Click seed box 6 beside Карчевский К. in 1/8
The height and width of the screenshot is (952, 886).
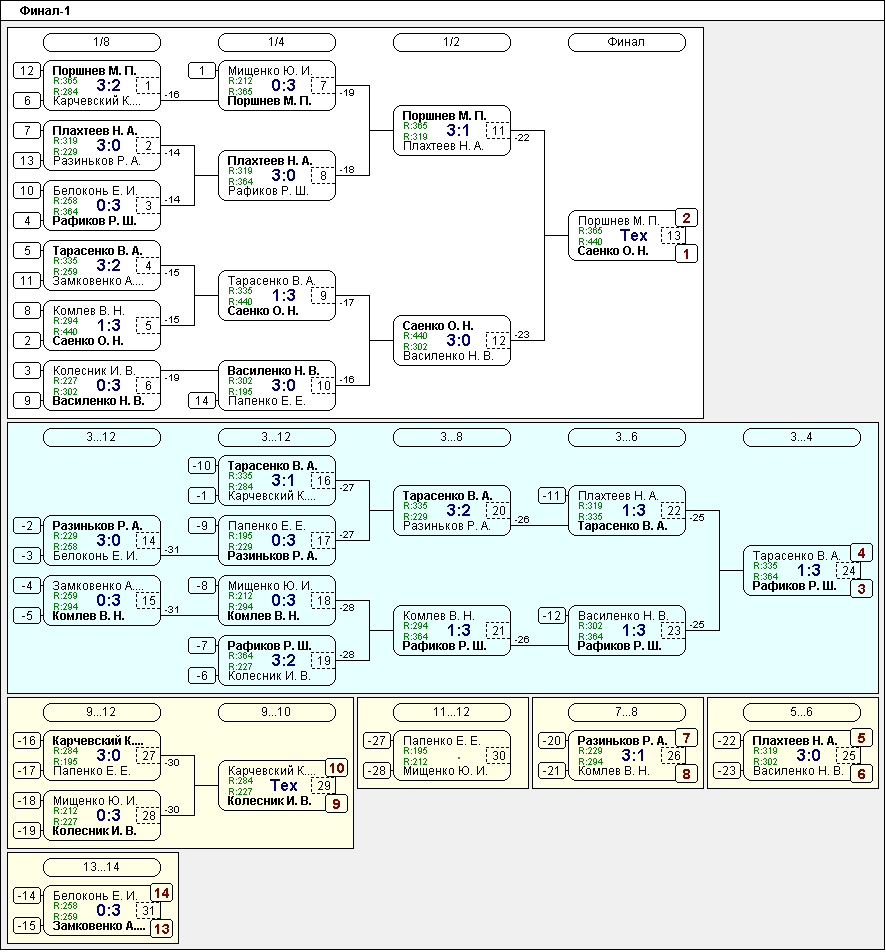[27, 101]
